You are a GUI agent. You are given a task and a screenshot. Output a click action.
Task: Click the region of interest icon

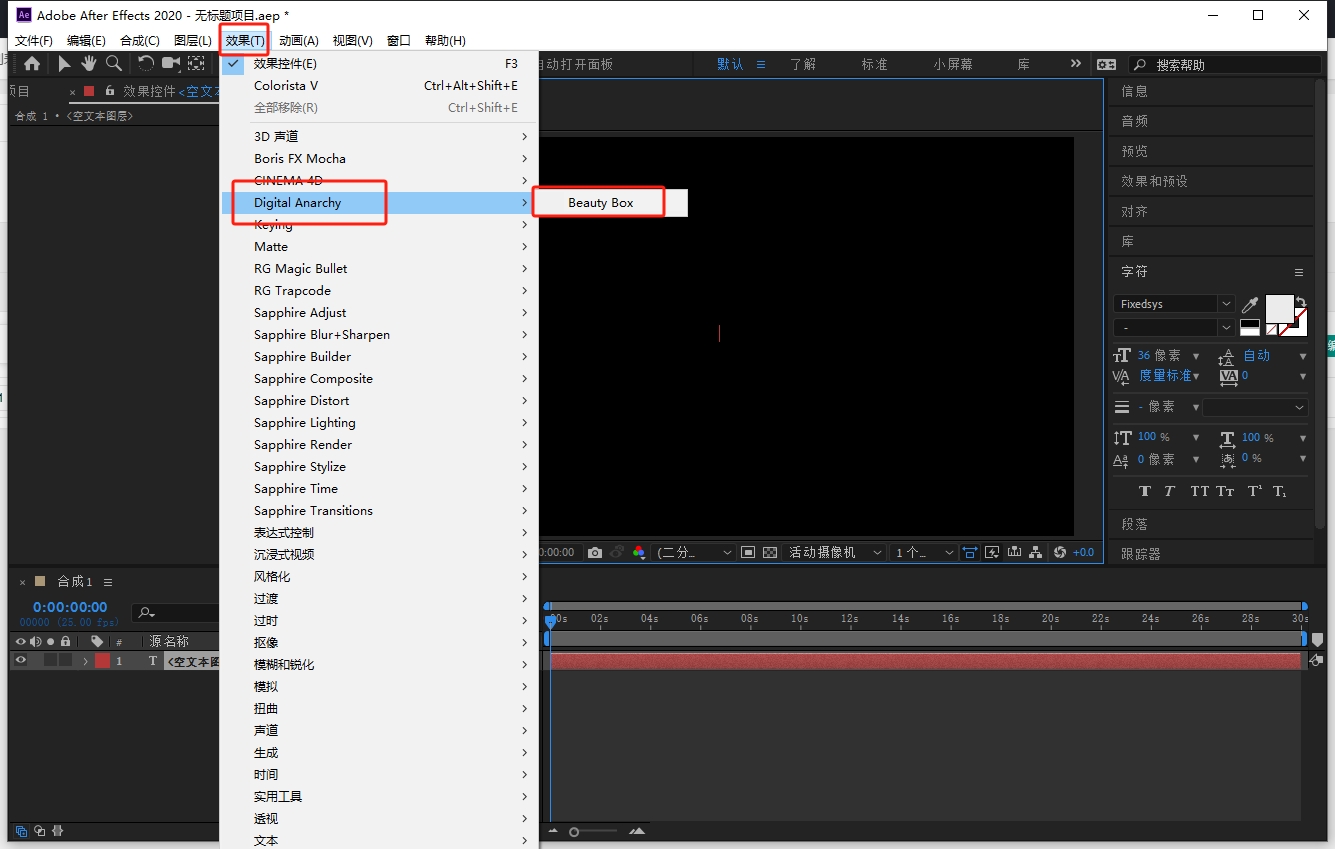pyautogui.click(x=748, y=552)
